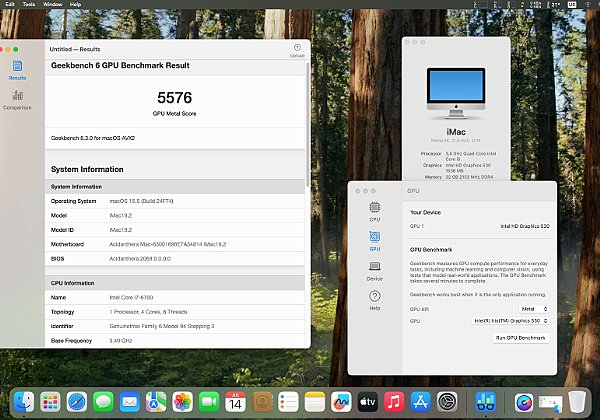Launch Music app from the dock

click(x=392, y=401)
